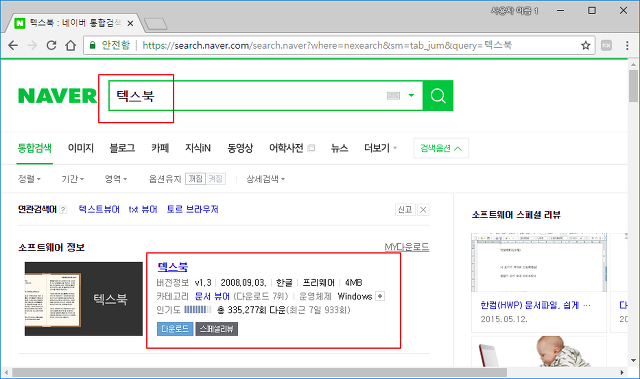Image resolution: width=640 pixels, height=379 pixels.
Task: Click the 연관검색어 help question mark icon
Action: (63, 210)
